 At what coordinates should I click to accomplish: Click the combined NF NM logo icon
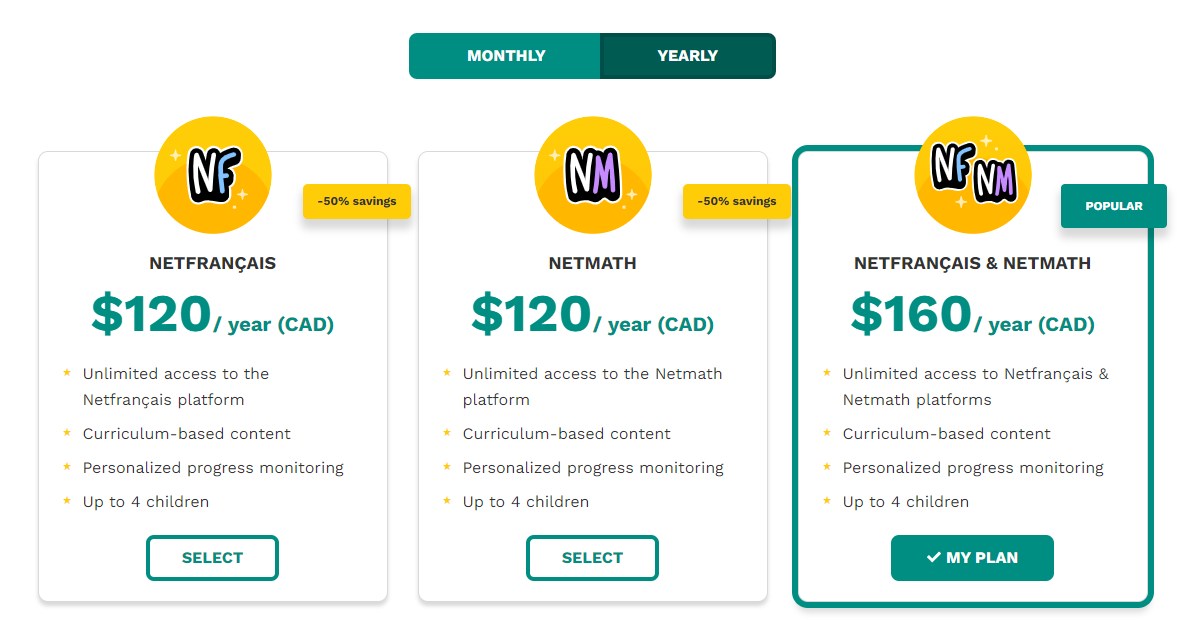pos(972,175)
